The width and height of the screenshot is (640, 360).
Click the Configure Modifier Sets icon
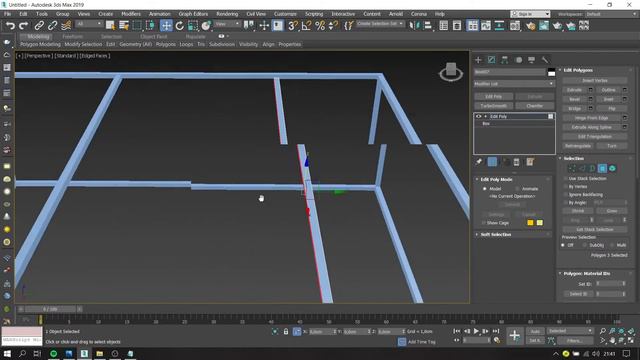coord(530,162)
